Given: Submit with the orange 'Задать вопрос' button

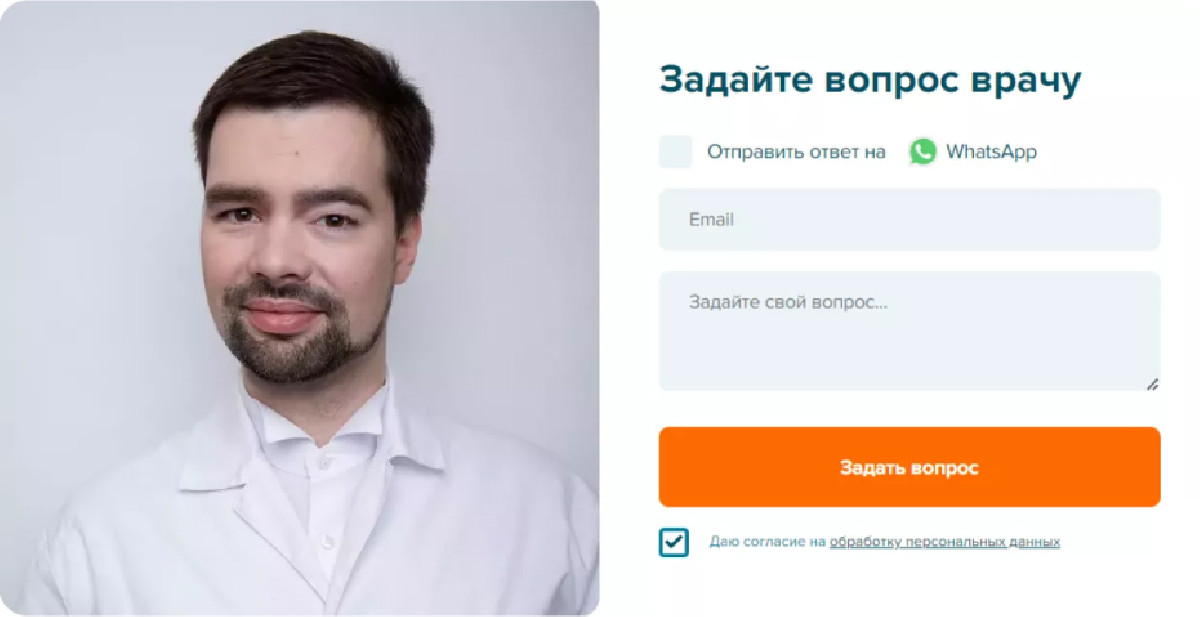Looking at the screenshot, I should [909, 467].
